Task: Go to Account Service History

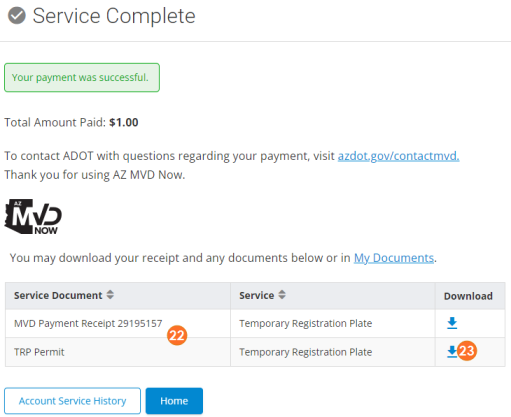Action: 72,401
